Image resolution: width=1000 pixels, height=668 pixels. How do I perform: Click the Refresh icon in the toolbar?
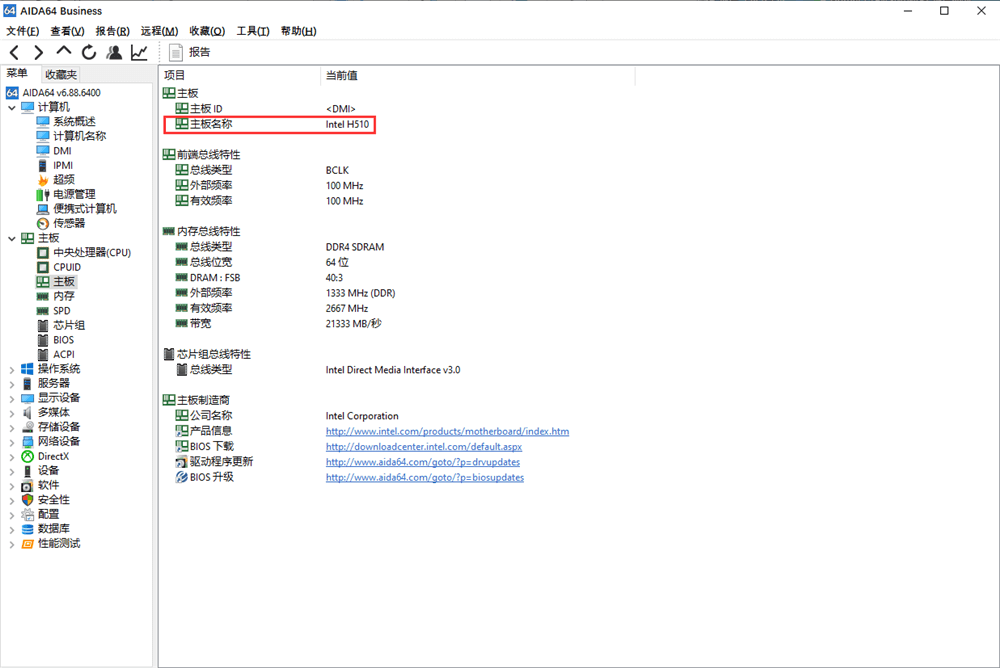pyautogui.click(x=89, y=52)
